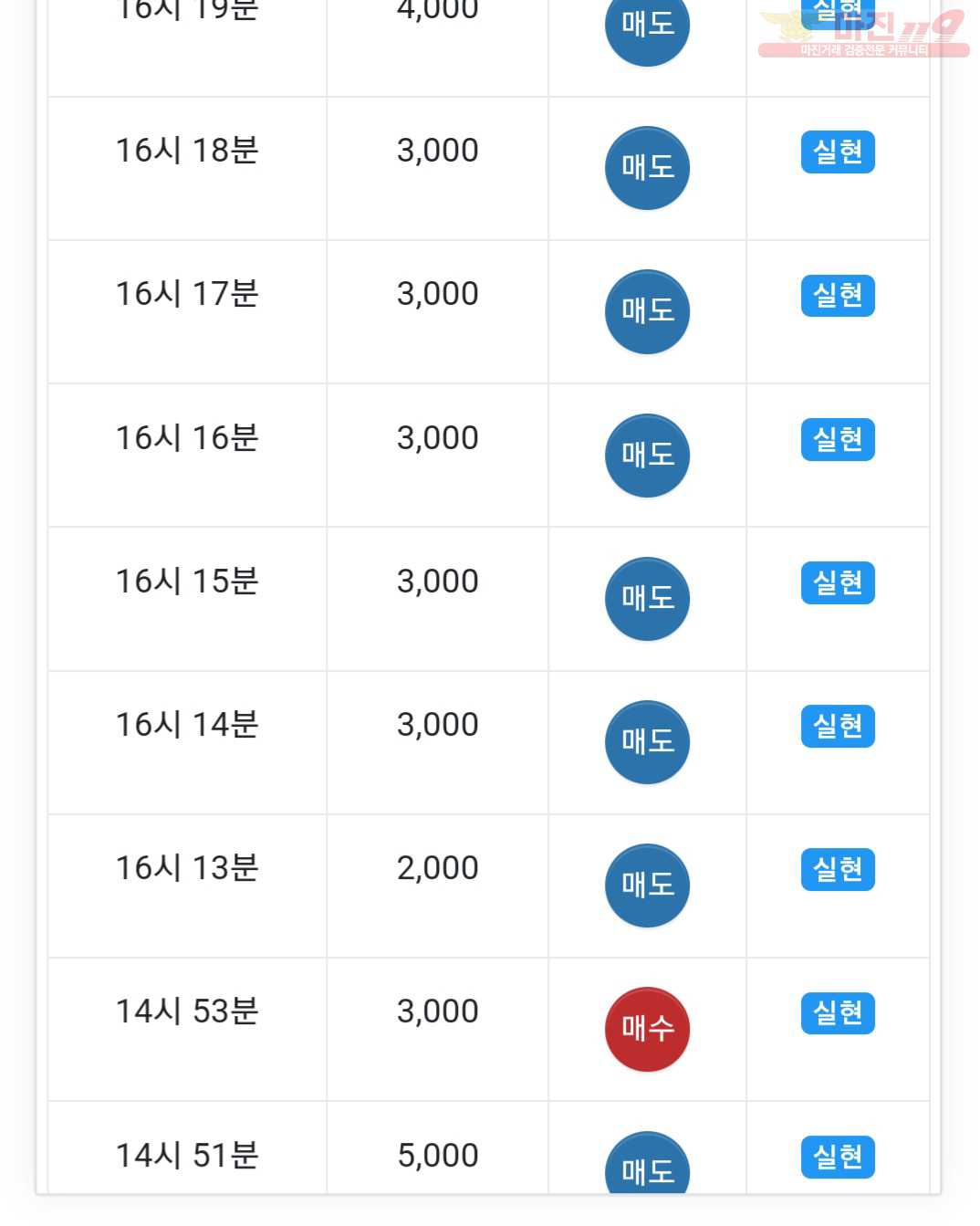Click the watermark logo at top right

pos(863,35)
